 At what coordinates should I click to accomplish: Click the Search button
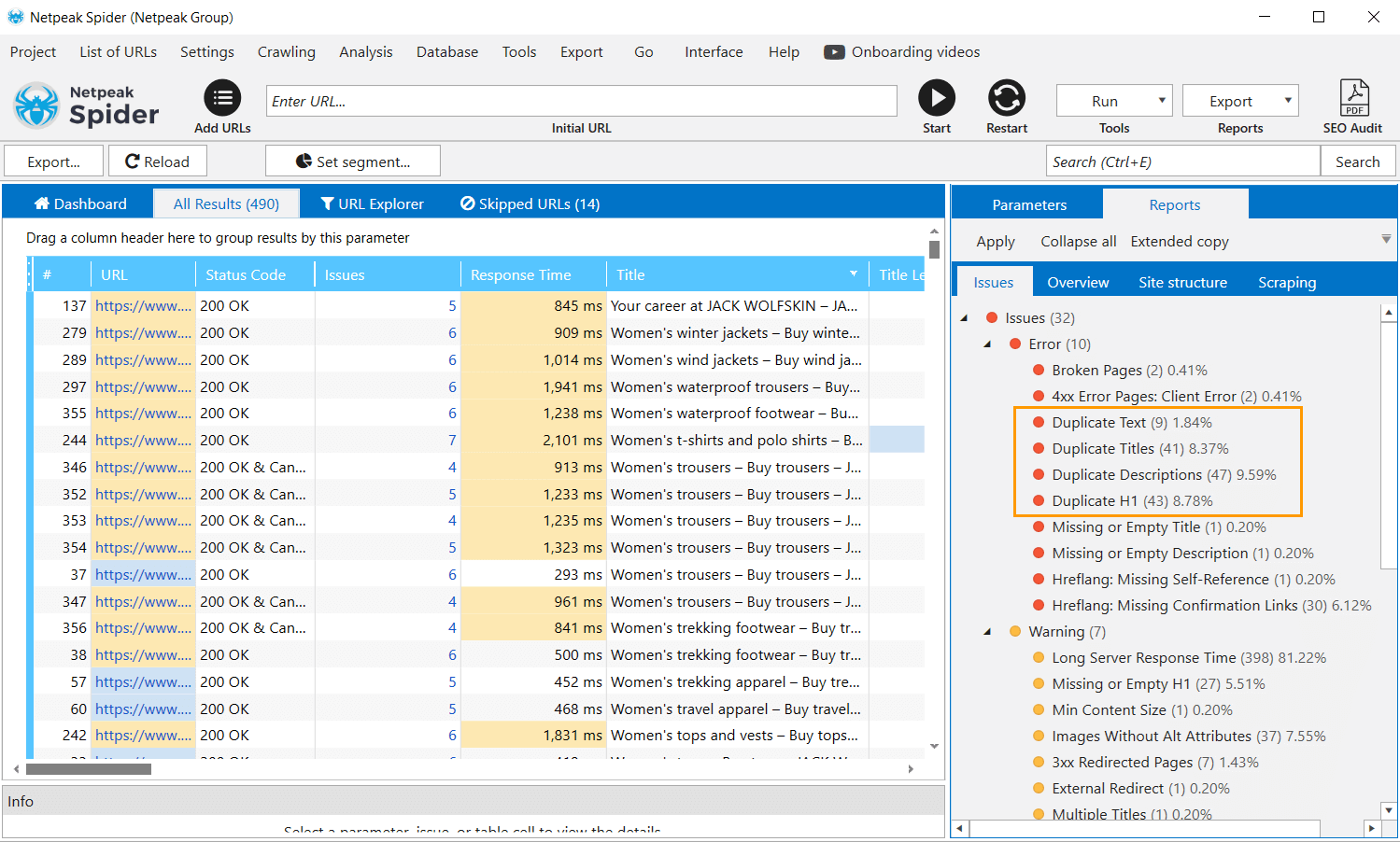click(x=1358, y=161)
